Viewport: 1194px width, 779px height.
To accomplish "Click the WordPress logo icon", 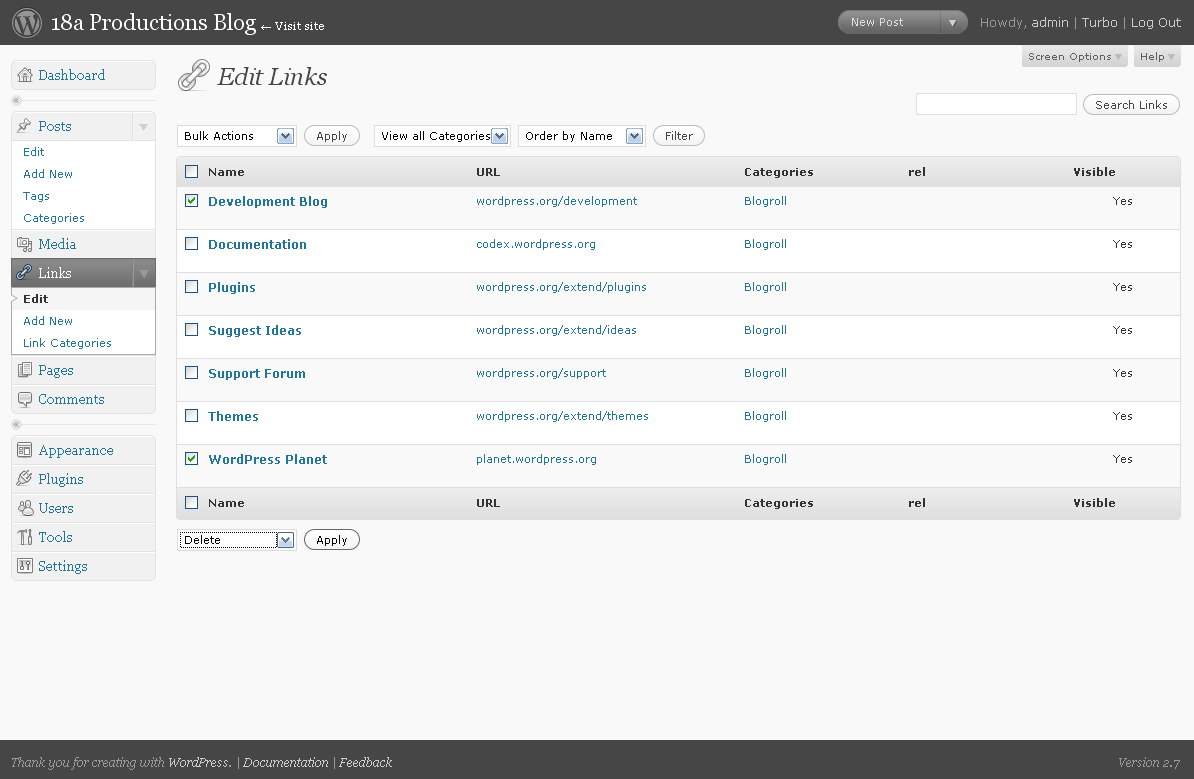I will click(x=27, y=23).
